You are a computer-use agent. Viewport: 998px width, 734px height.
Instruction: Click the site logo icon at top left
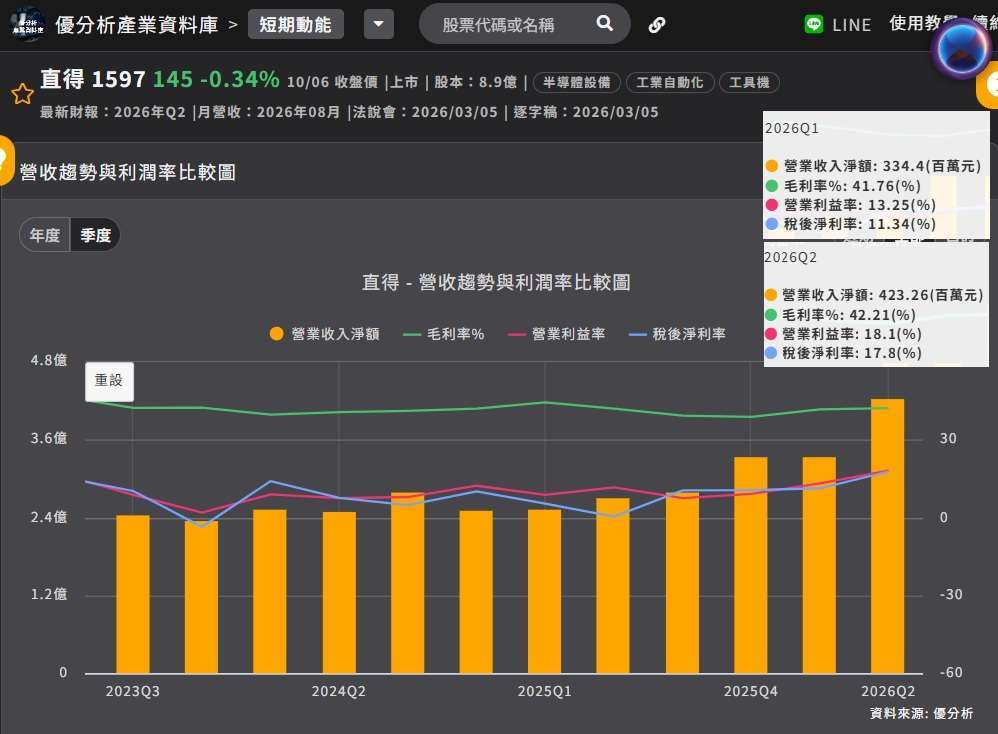pos(27,24)
